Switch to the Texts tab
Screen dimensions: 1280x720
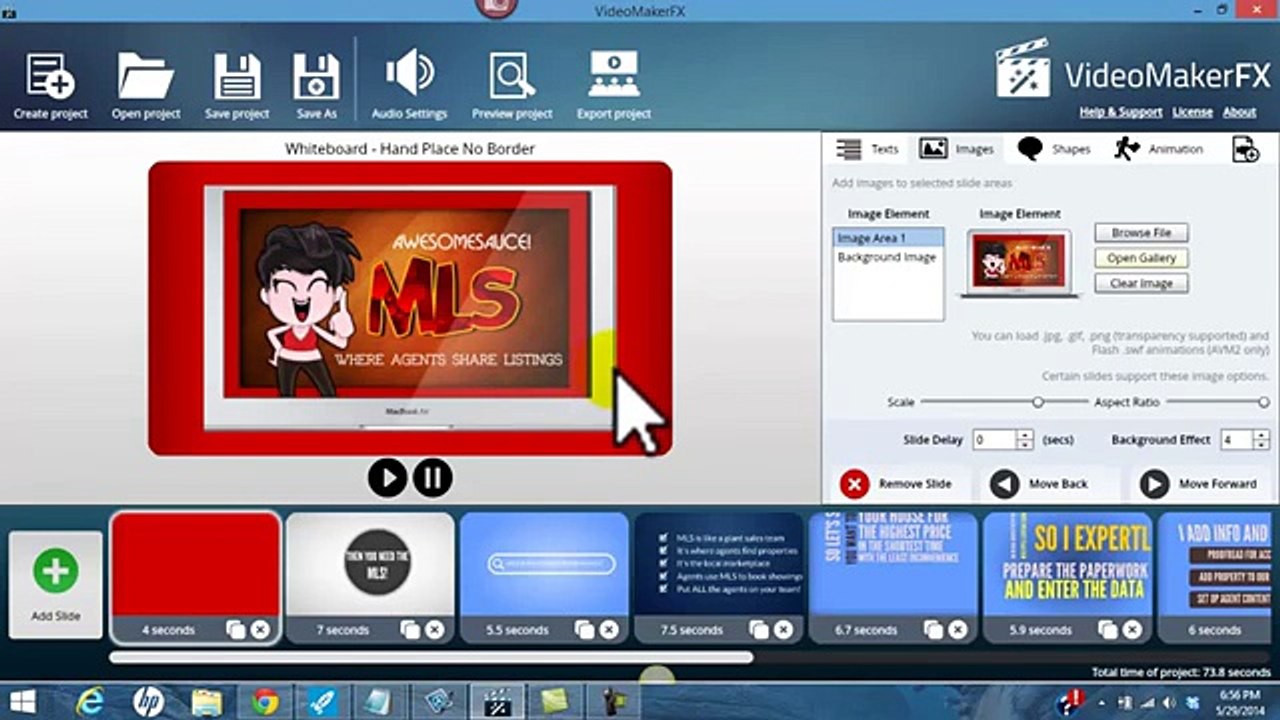[868, 149]
